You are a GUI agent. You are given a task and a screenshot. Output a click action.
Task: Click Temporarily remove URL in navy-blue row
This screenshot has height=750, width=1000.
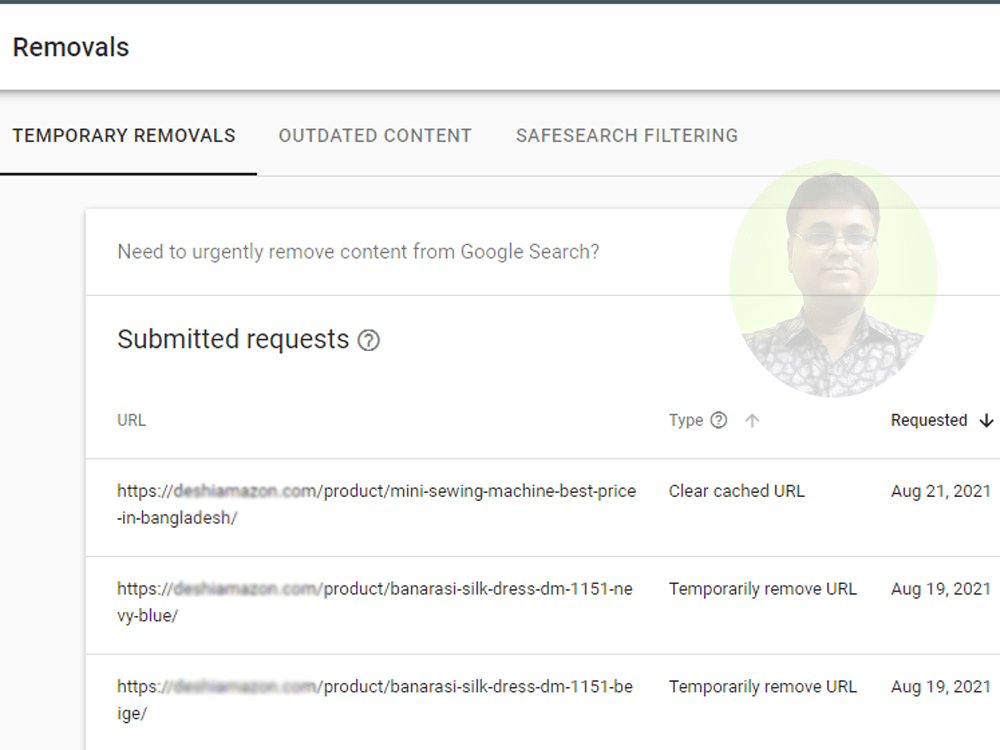click(763, 589)
